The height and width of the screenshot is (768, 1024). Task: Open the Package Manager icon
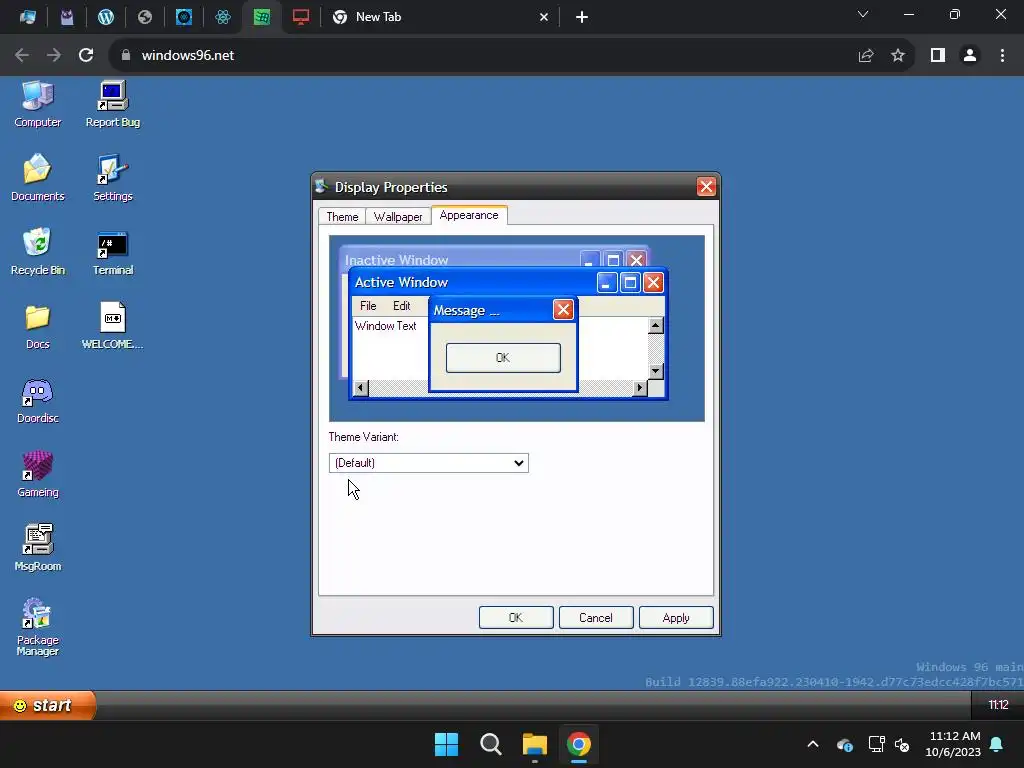(x=37, y=626)
